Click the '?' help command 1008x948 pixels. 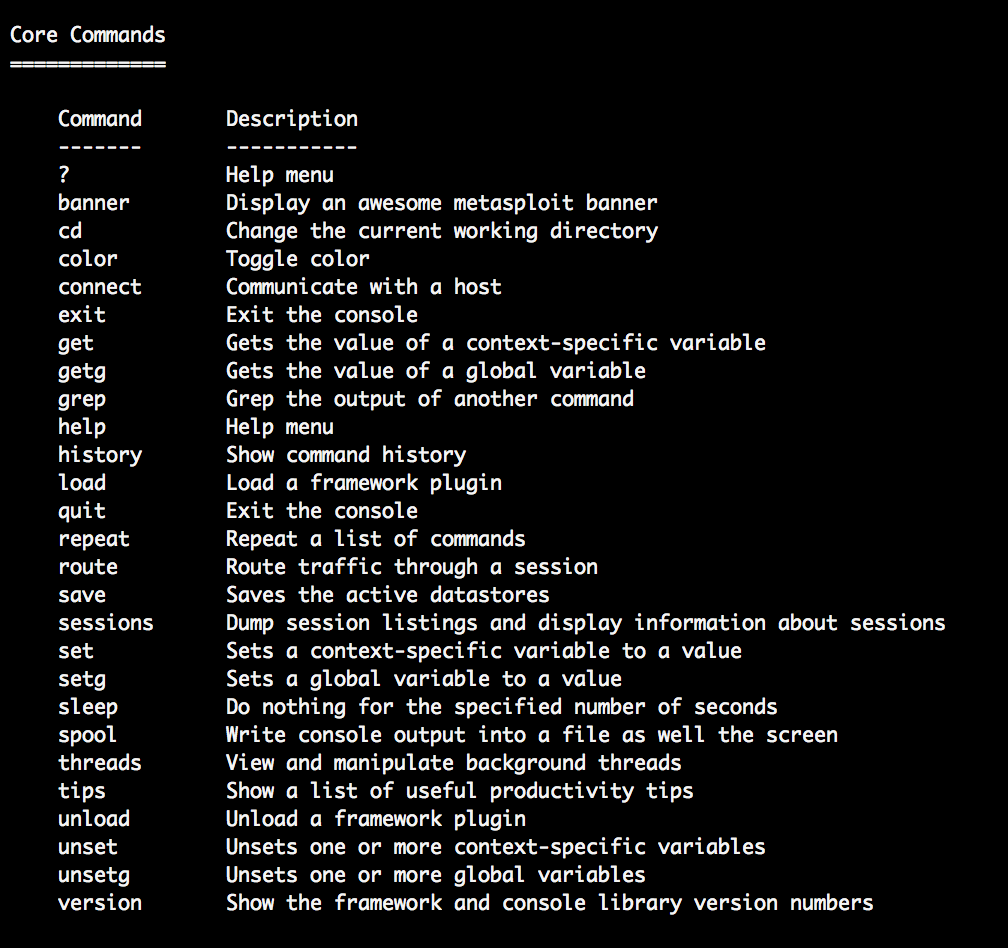[64, 175]
